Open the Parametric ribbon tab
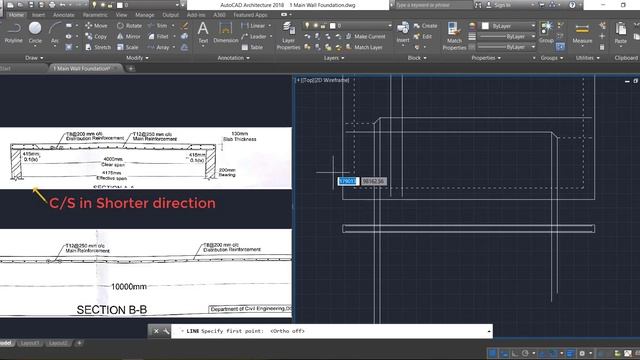Screen dimensions: 640x360 click(95, 15)
